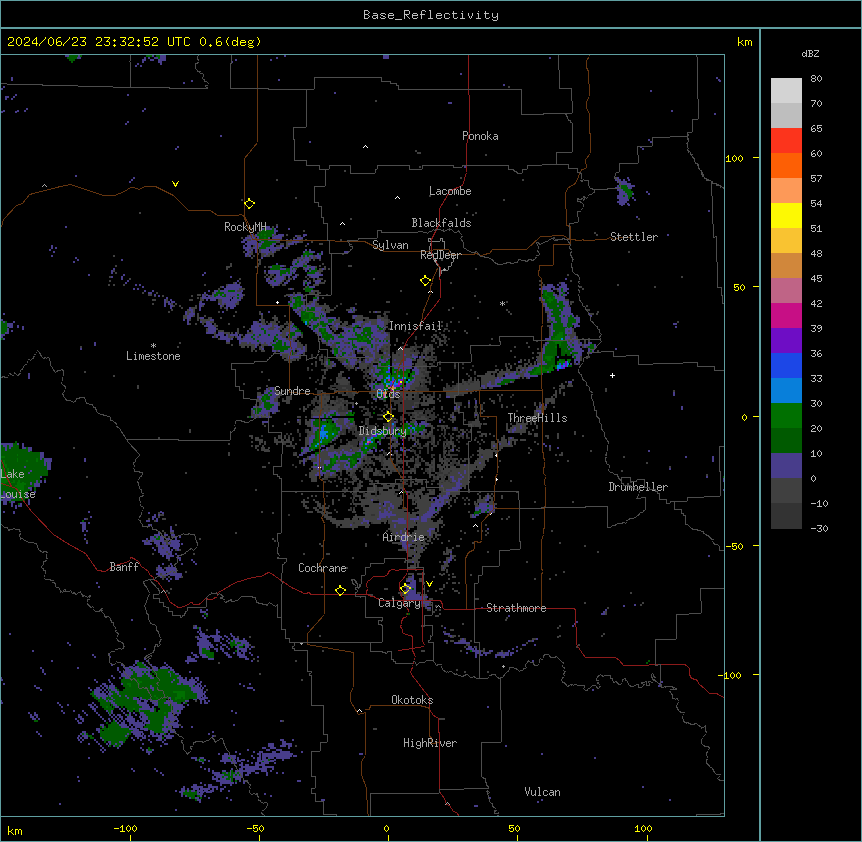The width and height of the screenshot is (862, 842).
Task: Click the yellow diamond marker above RockyMH
Action: coord(250,204)
